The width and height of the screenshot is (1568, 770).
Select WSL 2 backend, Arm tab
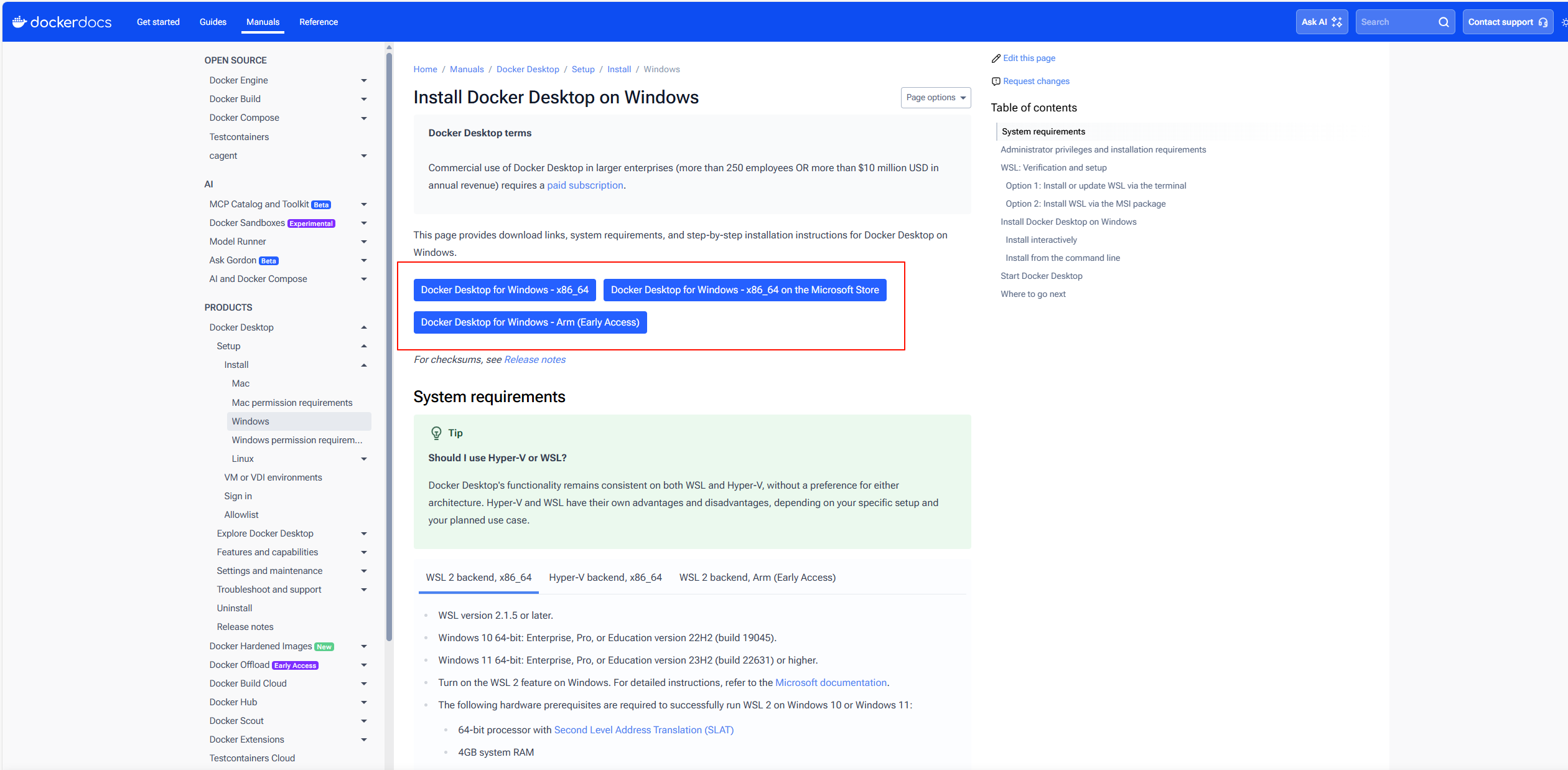[x=757, y=577]
